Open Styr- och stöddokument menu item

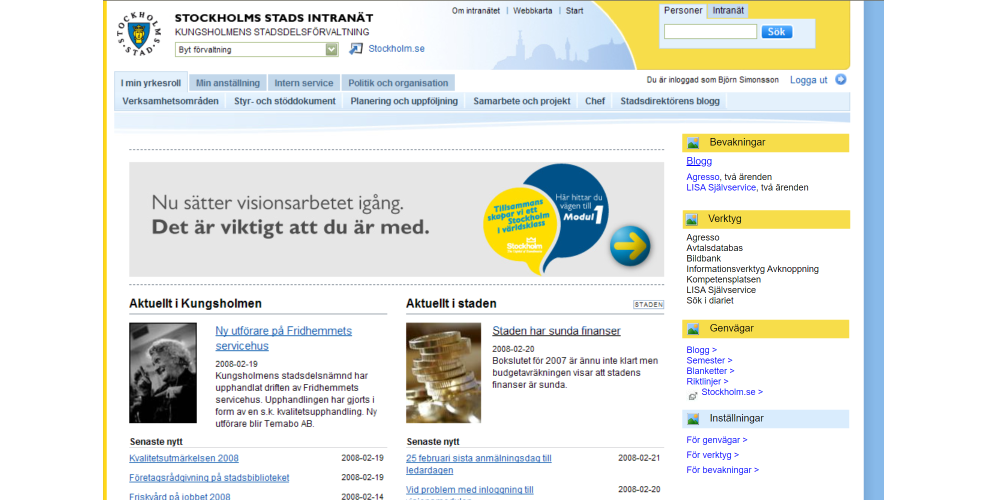[x=285, y=101]
